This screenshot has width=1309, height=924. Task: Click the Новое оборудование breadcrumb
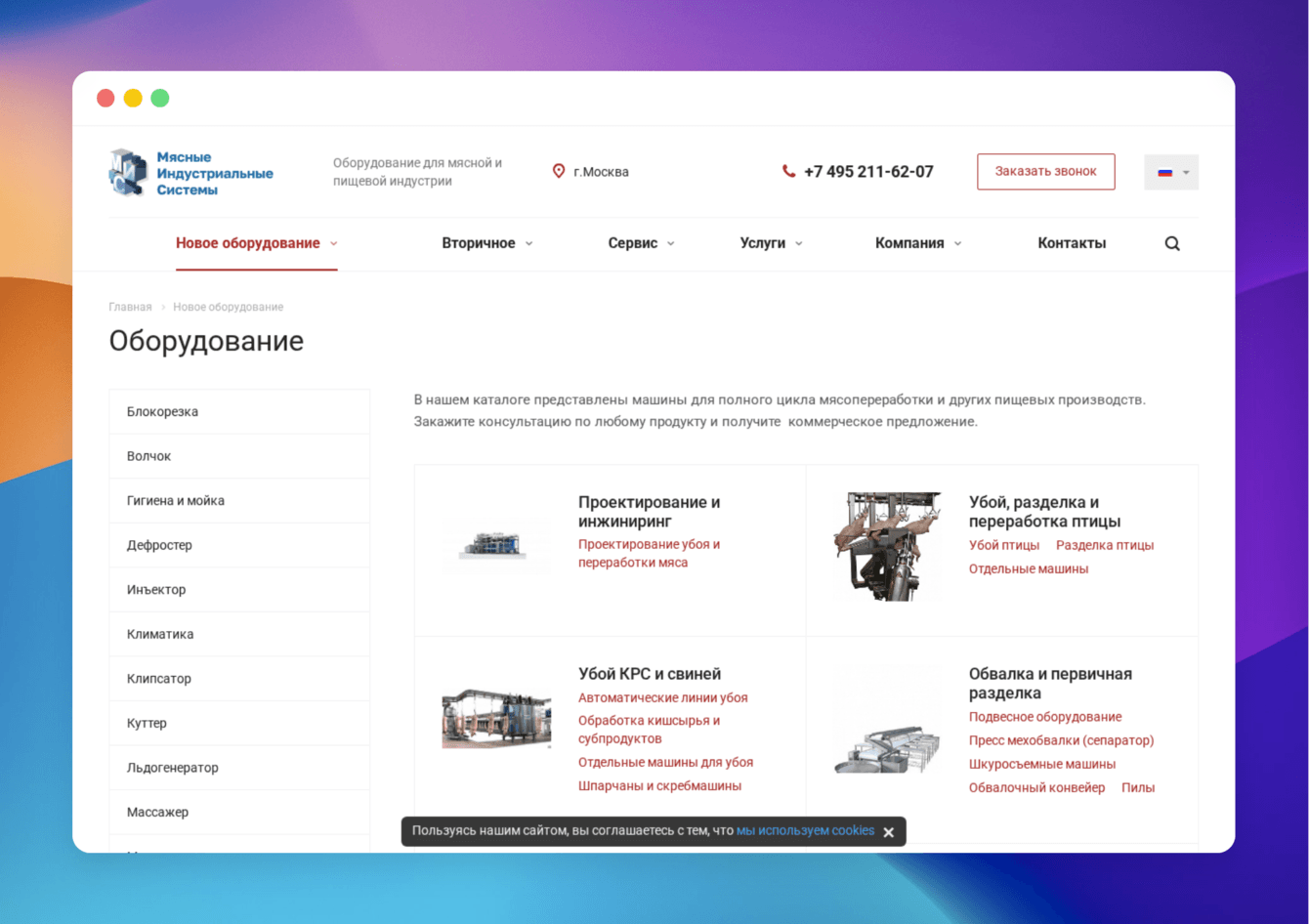229,307
